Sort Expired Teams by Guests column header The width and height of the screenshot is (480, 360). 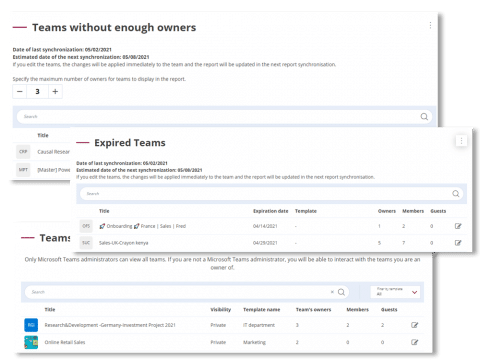click(438, 211)
